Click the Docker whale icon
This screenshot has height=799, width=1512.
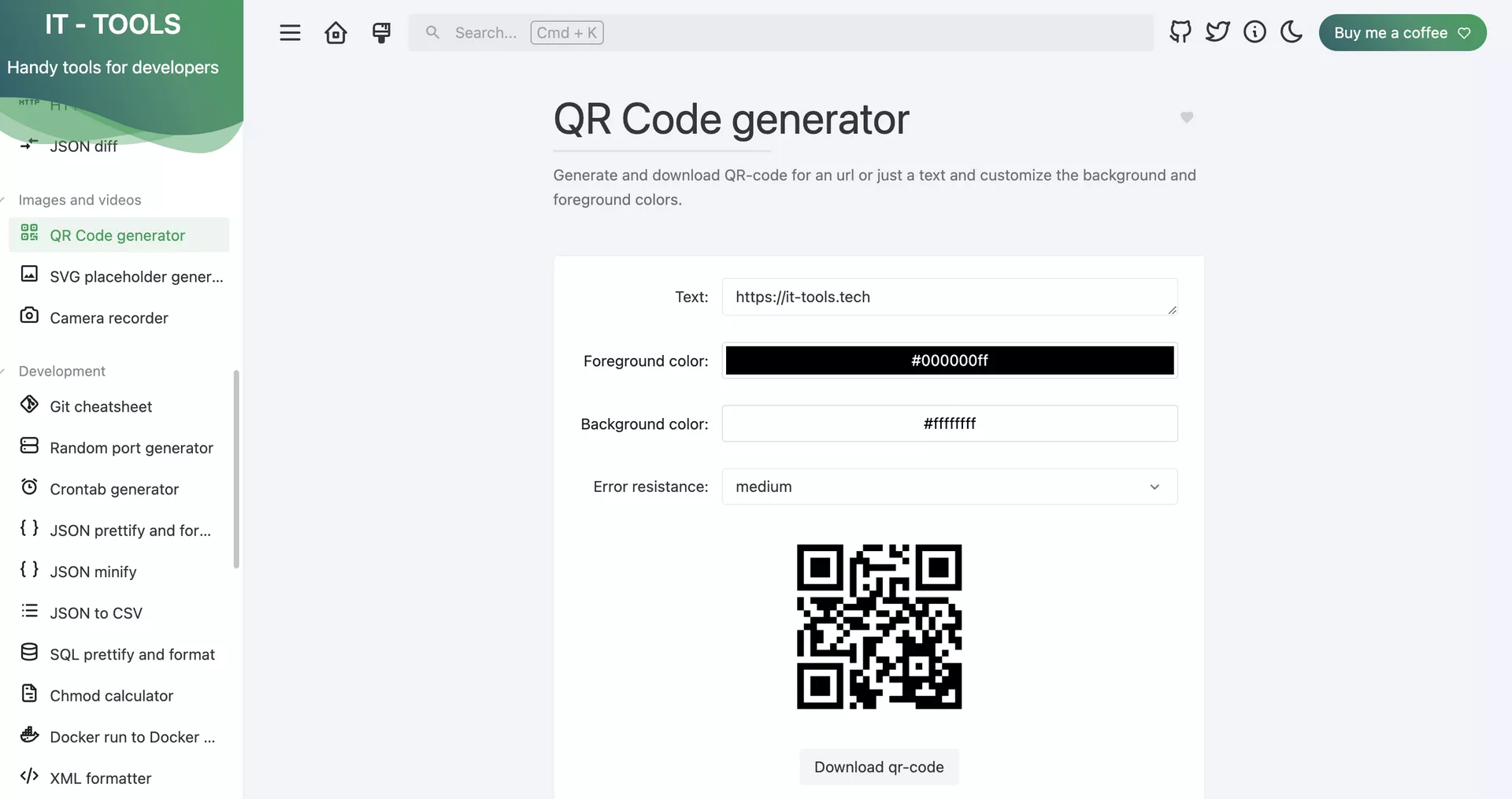point(29,734)
